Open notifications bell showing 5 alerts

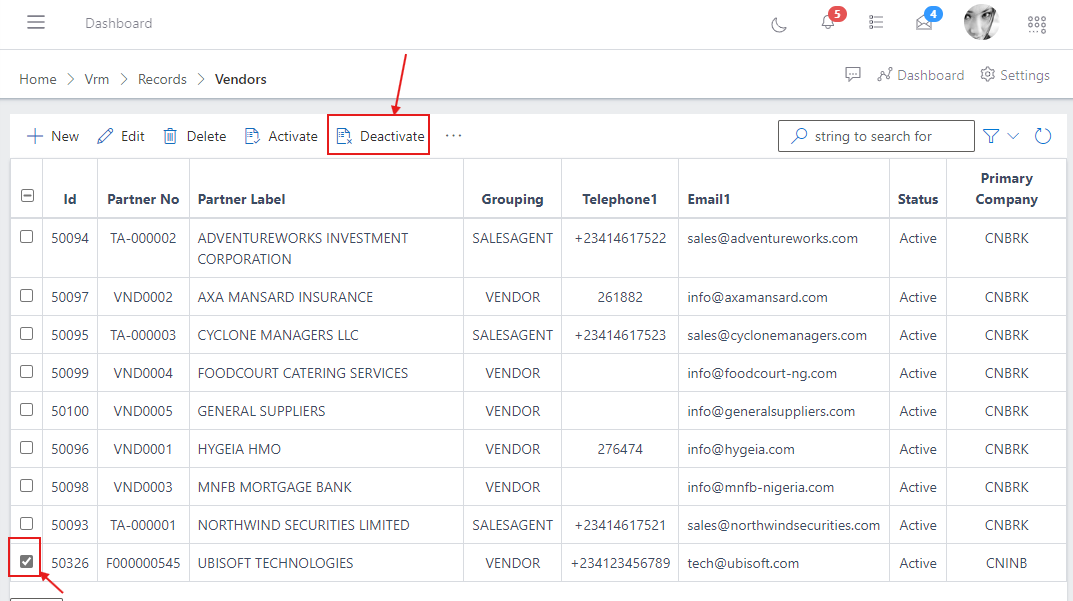click(x=828, y=23)
